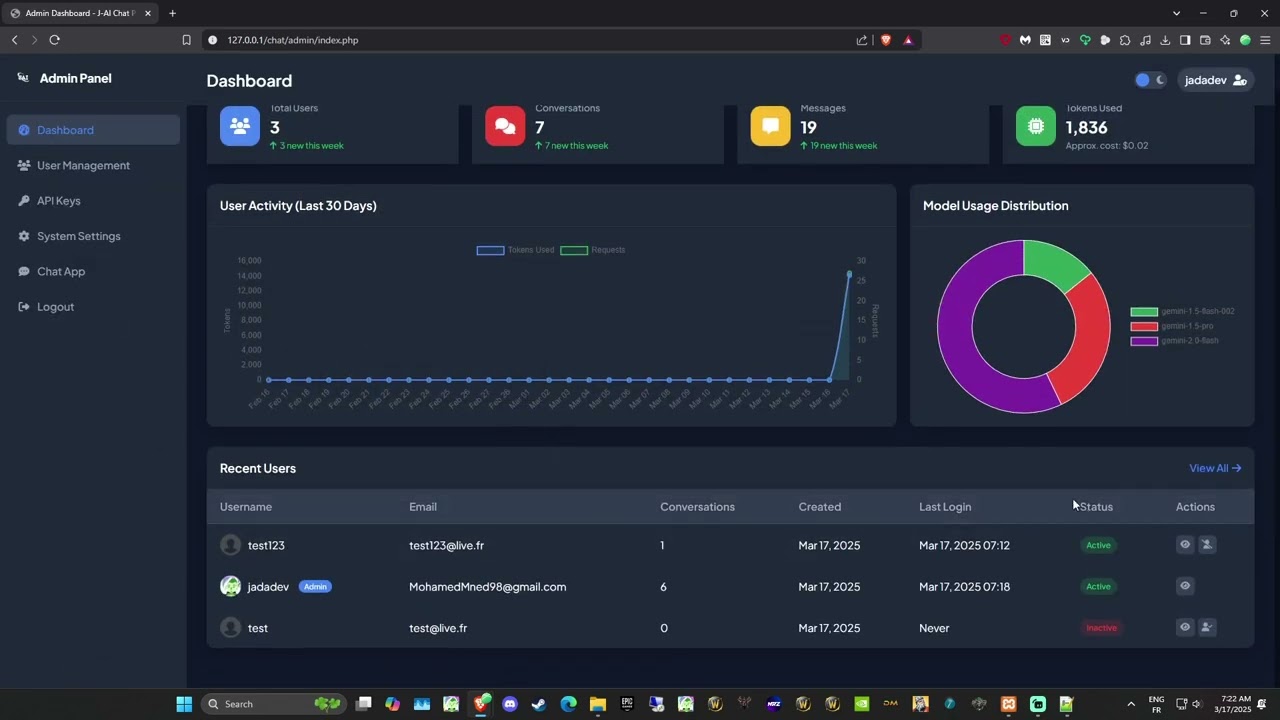The image size is (1280, 720).
Task: Click the green Tokens Used chip icon
Action: pos(1036,126)
